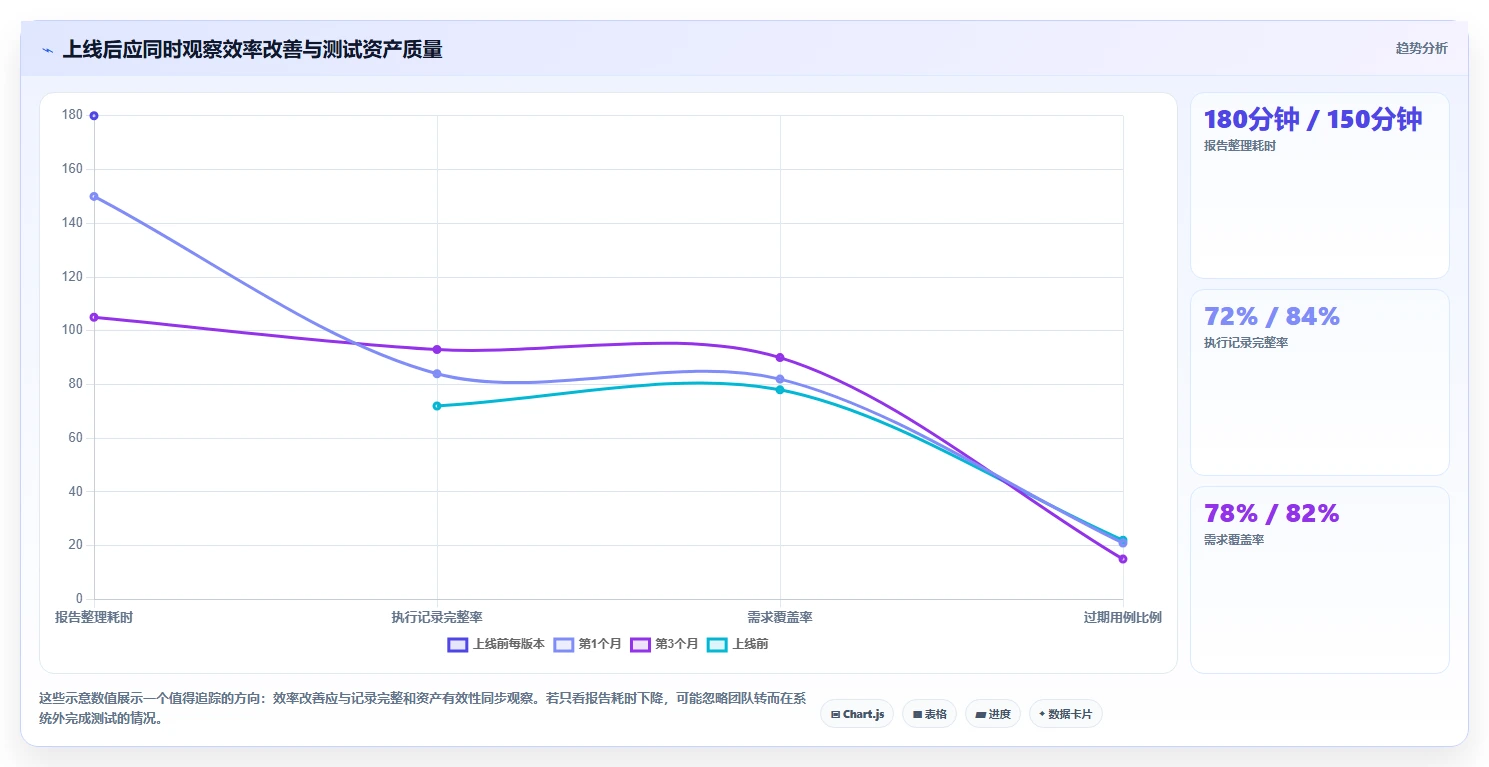Image resolution: width=1489 pixels, height=767 pixels.
Task: Click the teal 上线前 legend swatch
Action: (717, 645)
